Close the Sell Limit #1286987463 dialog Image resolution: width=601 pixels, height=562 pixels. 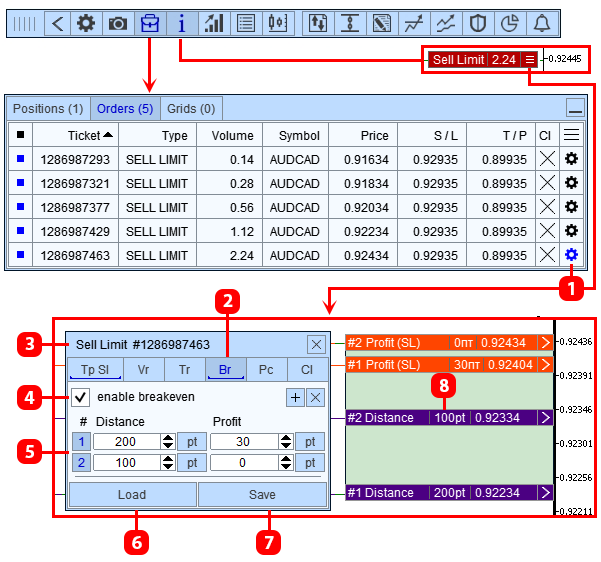(316, 344)
